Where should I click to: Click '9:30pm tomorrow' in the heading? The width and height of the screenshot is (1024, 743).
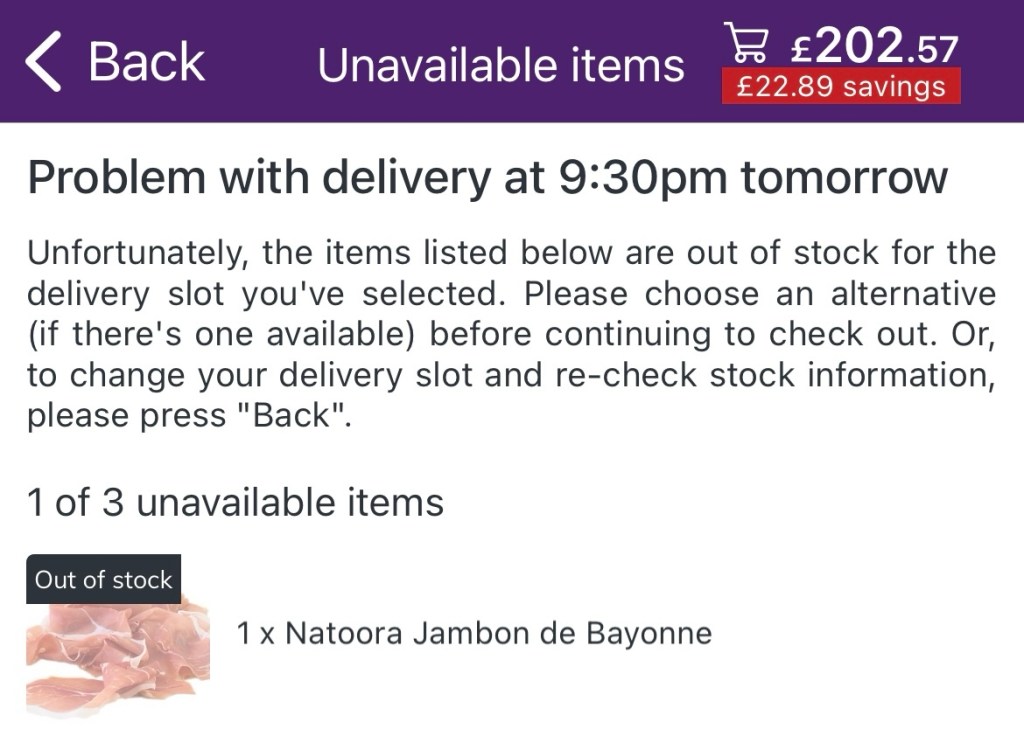point(747,179)
